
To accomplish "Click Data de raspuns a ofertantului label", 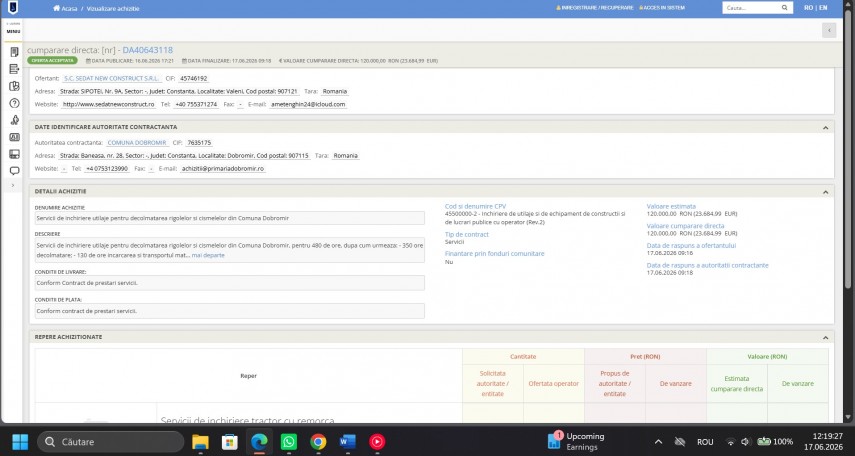I will [x=691, y=245].
